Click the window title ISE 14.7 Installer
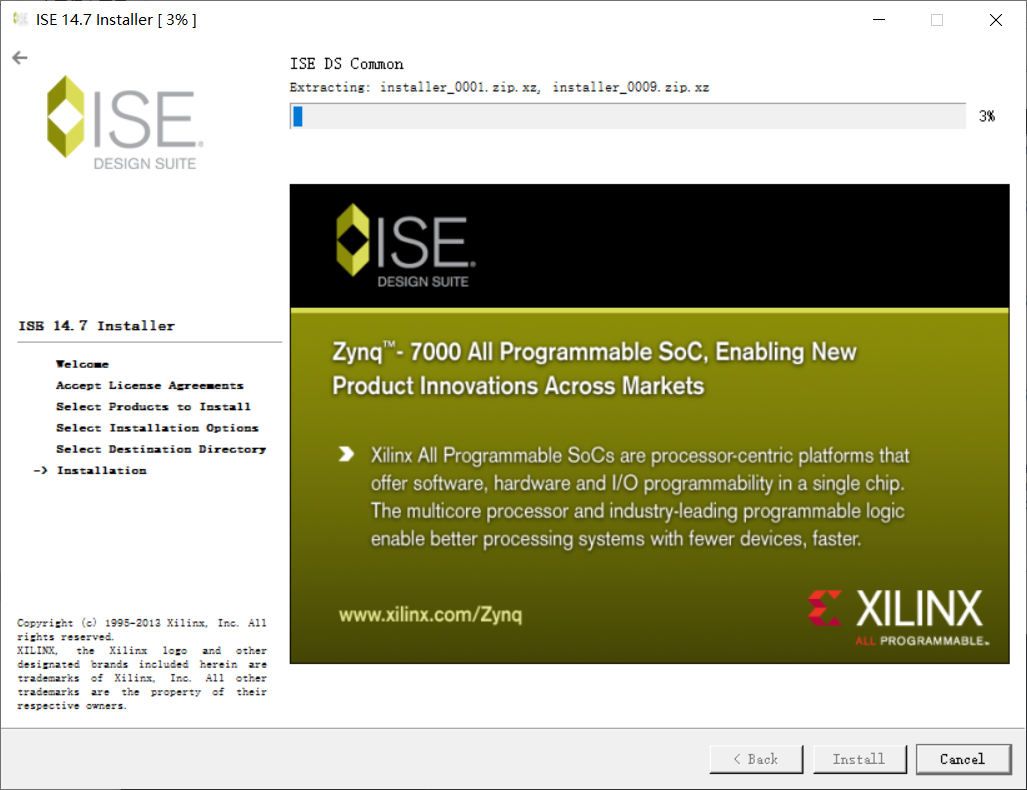 116,20
